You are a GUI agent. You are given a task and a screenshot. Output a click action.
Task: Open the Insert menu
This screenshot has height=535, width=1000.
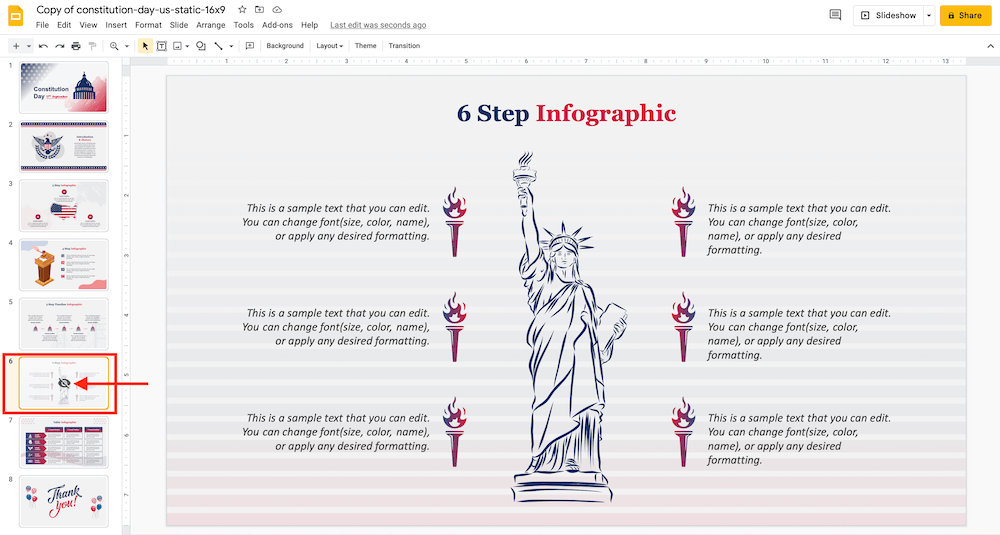point(116,25)
